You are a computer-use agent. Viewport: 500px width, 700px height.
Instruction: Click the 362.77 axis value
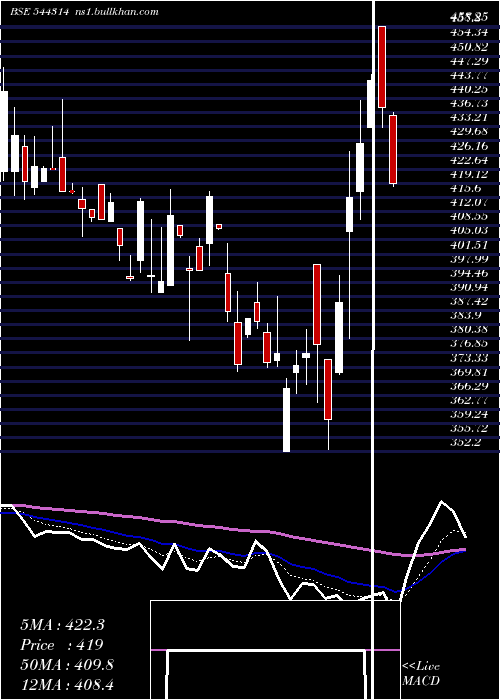(x=468, y=401)
